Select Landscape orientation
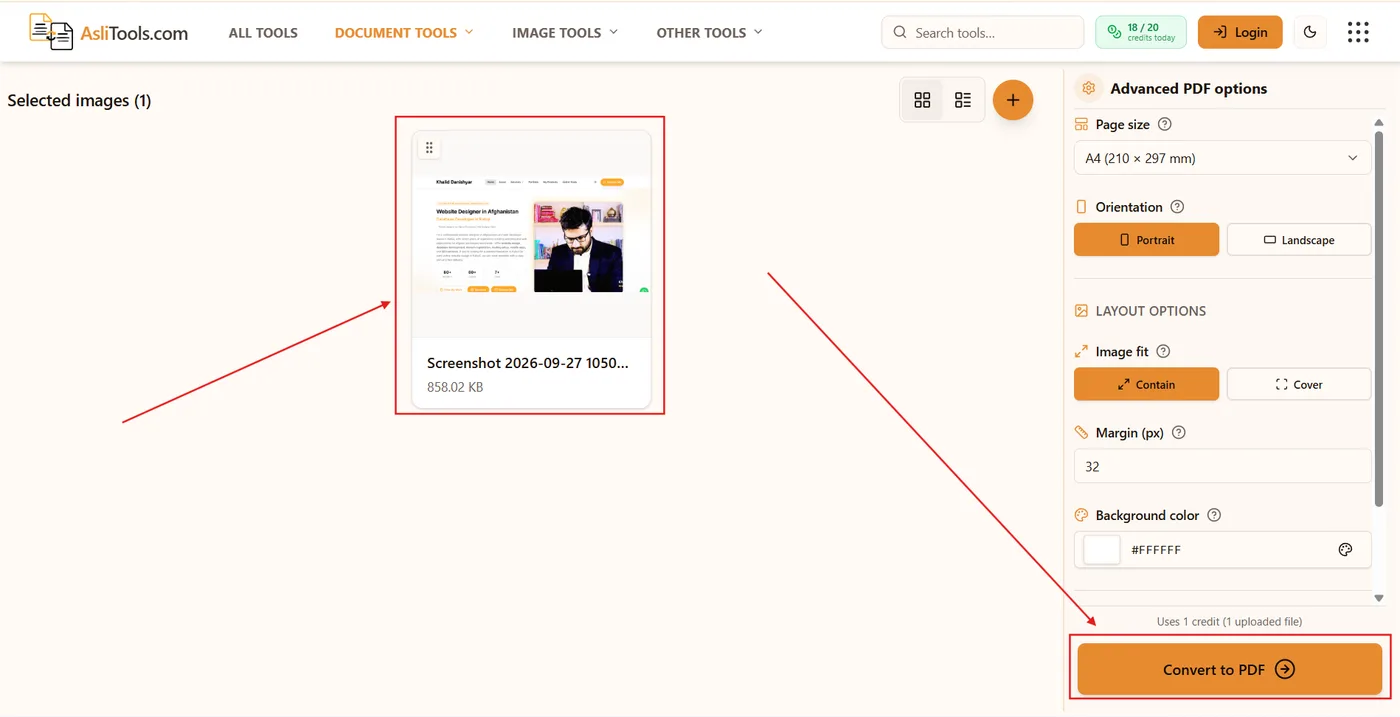This screenshot has height=717, width=1400. tap(1299, 240)
